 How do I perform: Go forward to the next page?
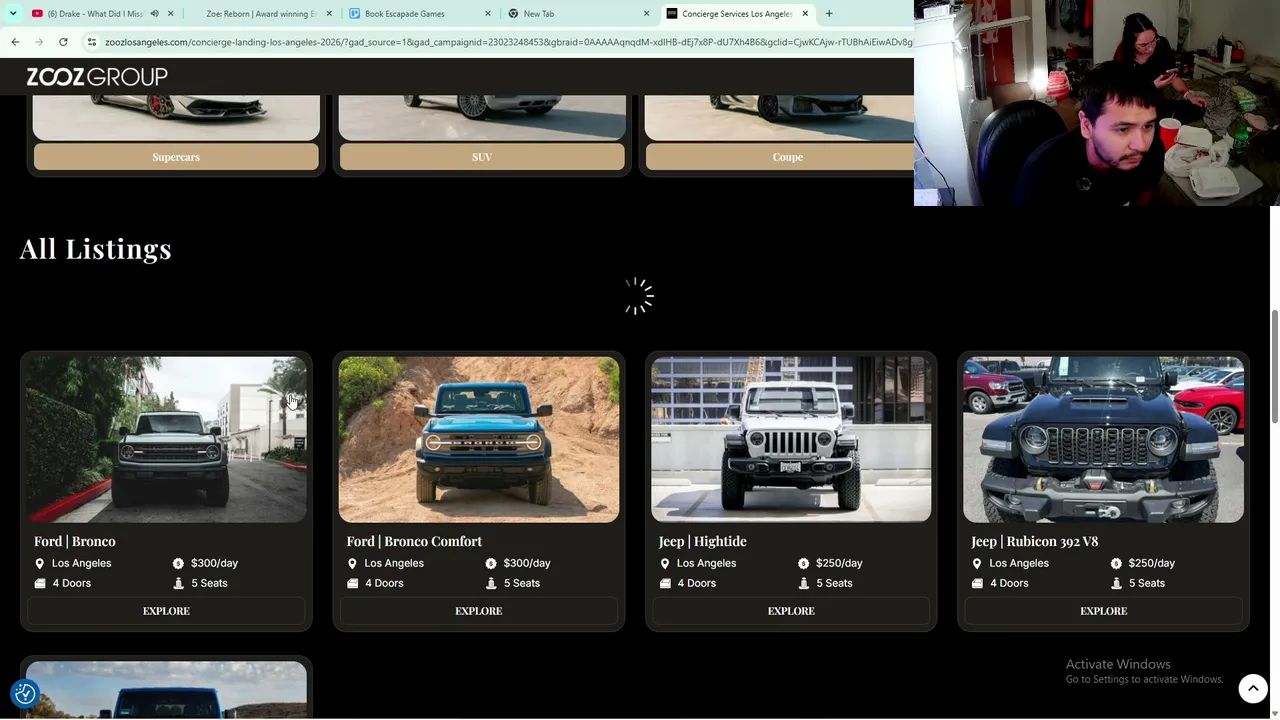click(39, 42)
